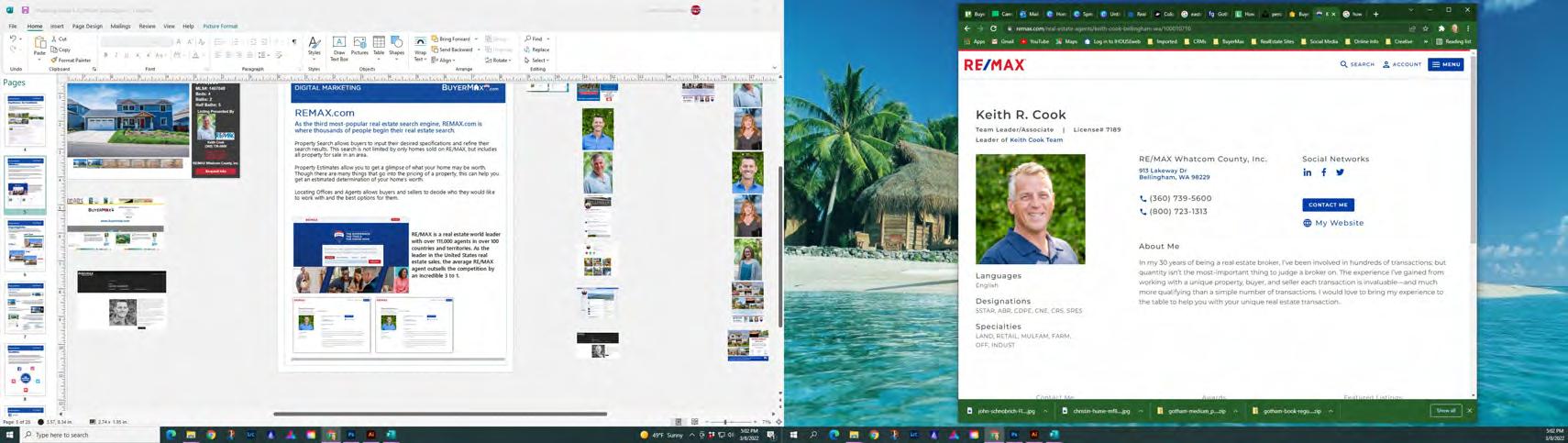Viewport: 1568px width, 443px height.
Task: Click Show all downloads button
Action: tap(1446, 411)
